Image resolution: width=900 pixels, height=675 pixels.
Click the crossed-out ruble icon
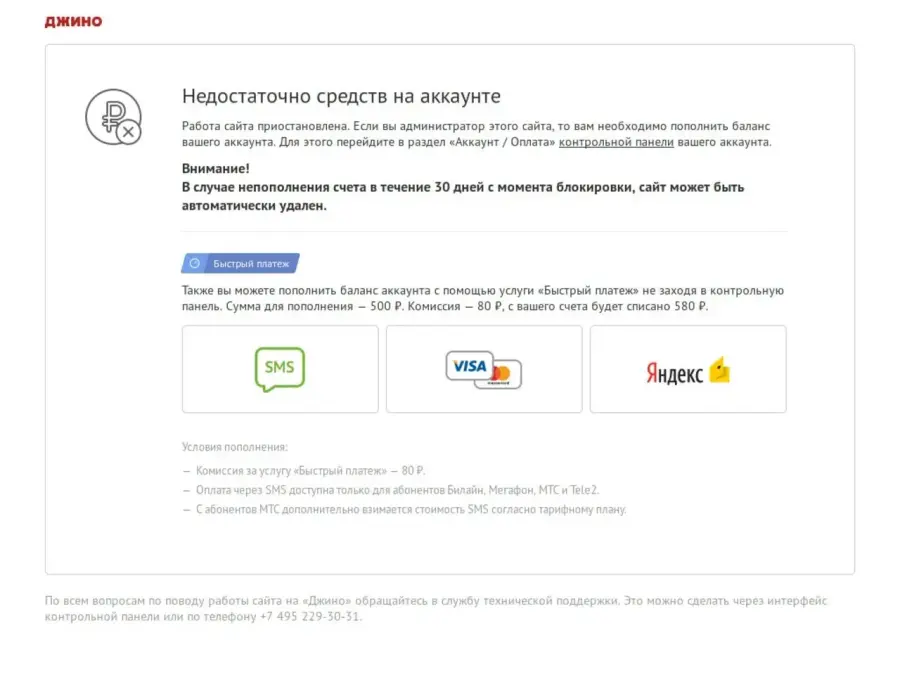tap(113, 118)
